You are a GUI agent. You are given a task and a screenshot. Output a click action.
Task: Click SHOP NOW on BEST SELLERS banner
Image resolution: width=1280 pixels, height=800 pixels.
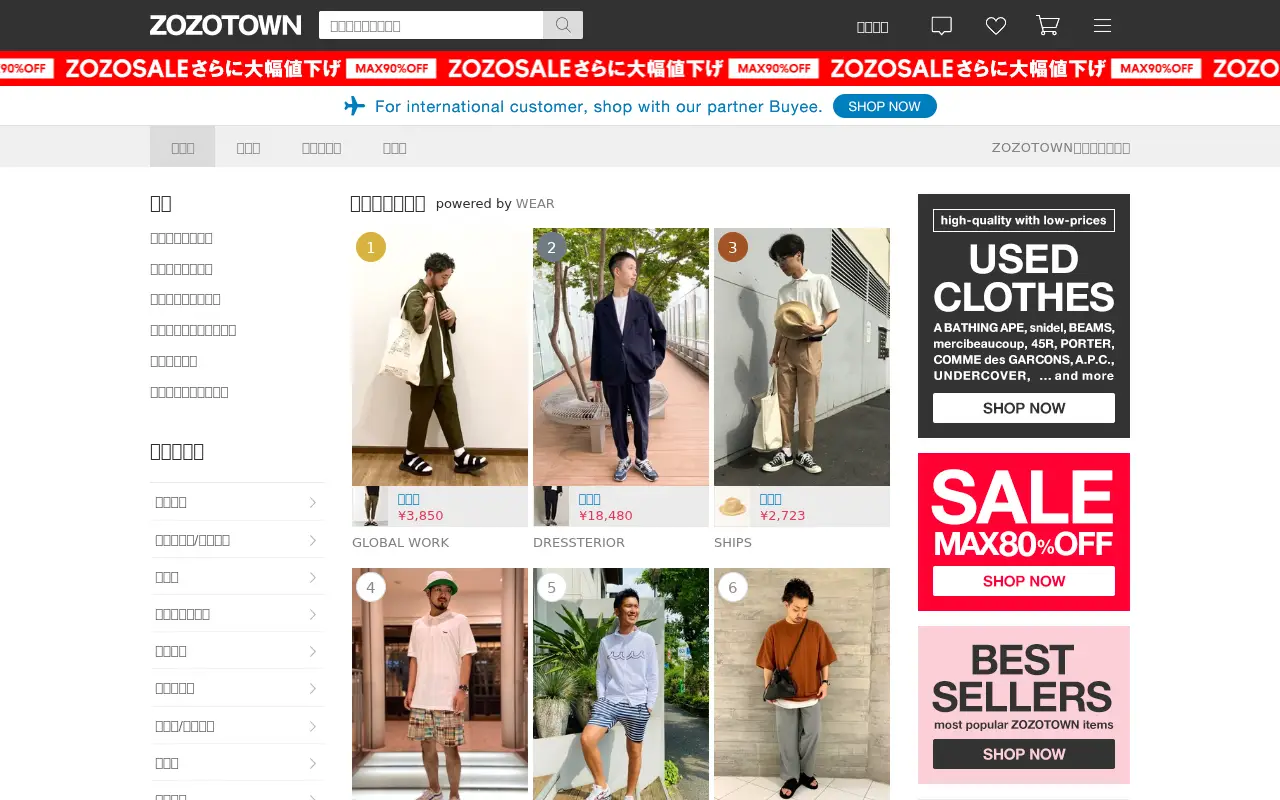coord(1024,754)
